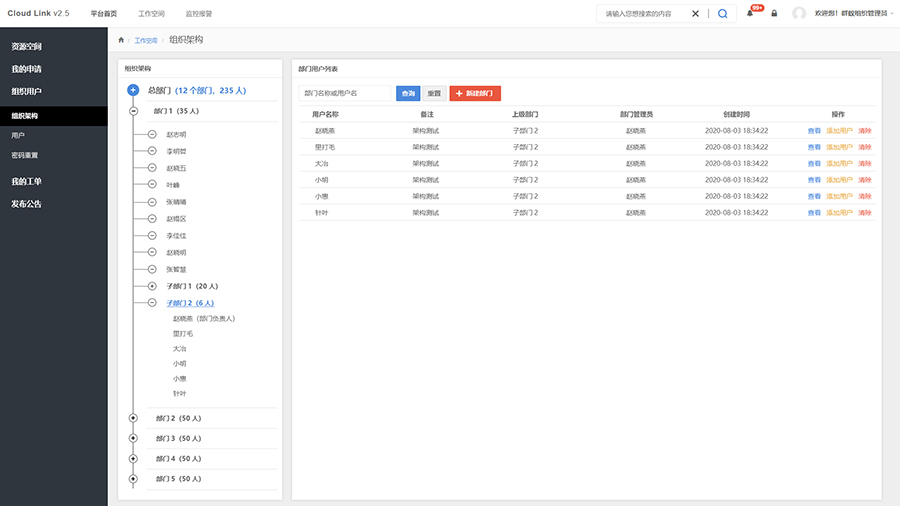Select the 总部门 (12个部门, 235人) root node
Image resolution: width=900 pixels, height=506 pixels.
(x=197, y=90)
